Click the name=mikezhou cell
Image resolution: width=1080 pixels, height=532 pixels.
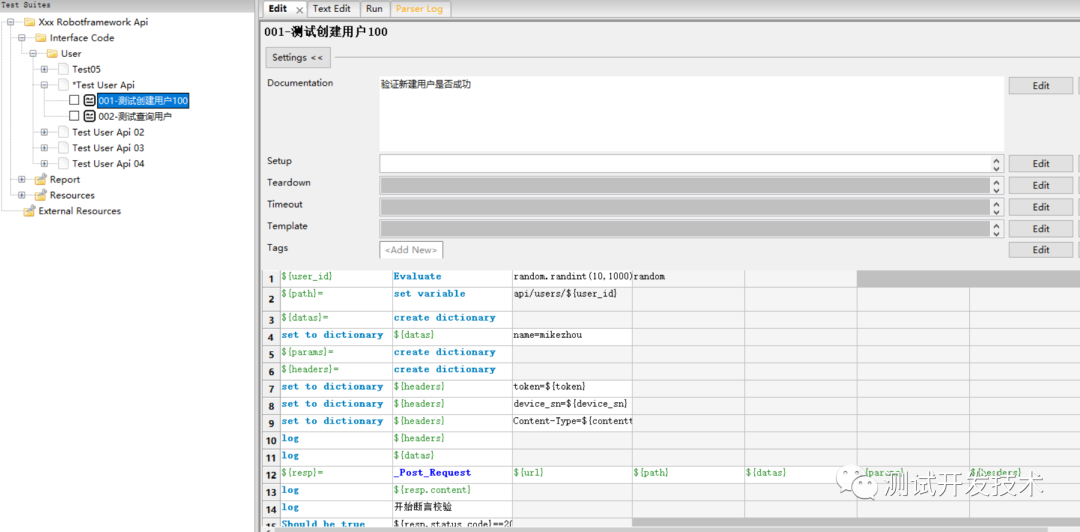point(572,336)
